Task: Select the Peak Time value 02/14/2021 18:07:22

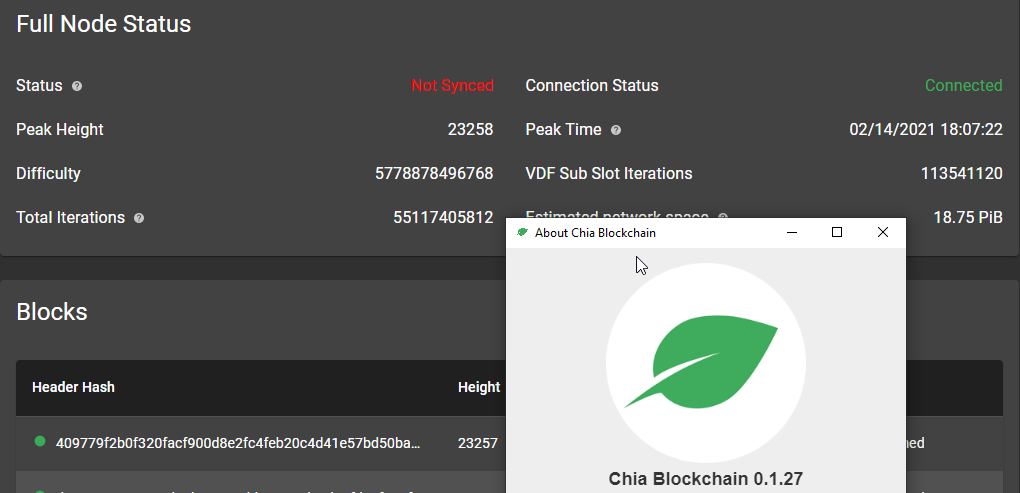Action: [x=926, y=129]
